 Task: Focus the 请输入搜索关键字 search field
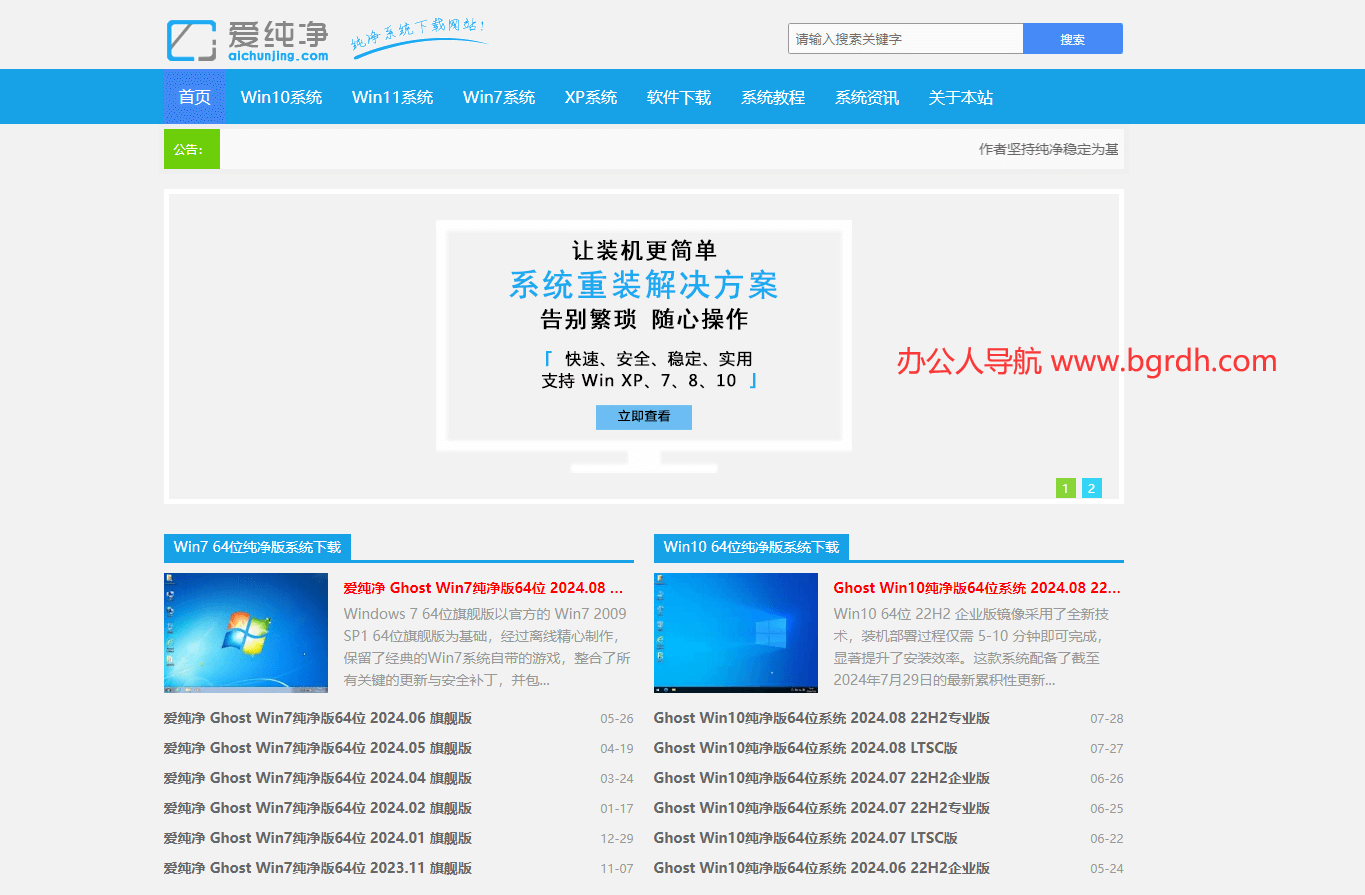point(905,39)
